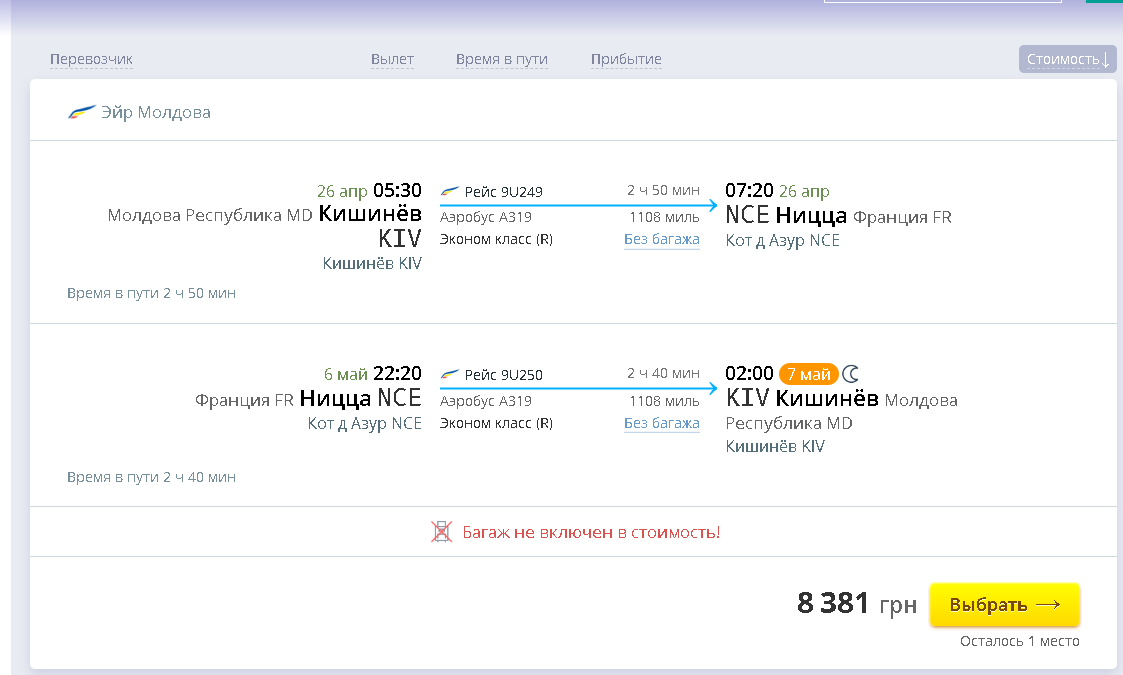Sort by Время в пути header
Image resolution: width=1123 pixels, height=675 pixels.
(x=501, y=59)
